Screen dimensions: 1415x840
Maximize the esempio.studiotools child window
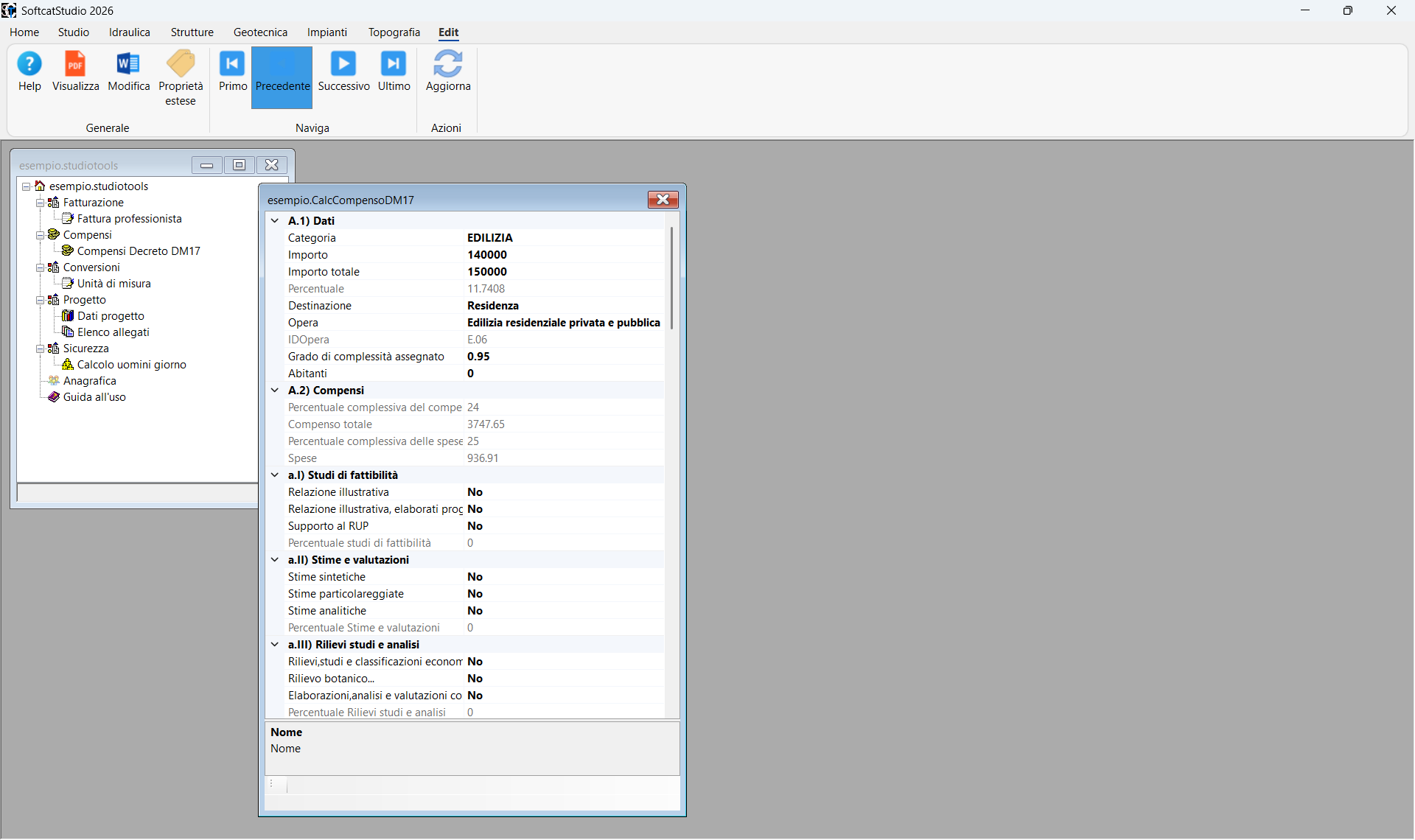tap(239, 165)
